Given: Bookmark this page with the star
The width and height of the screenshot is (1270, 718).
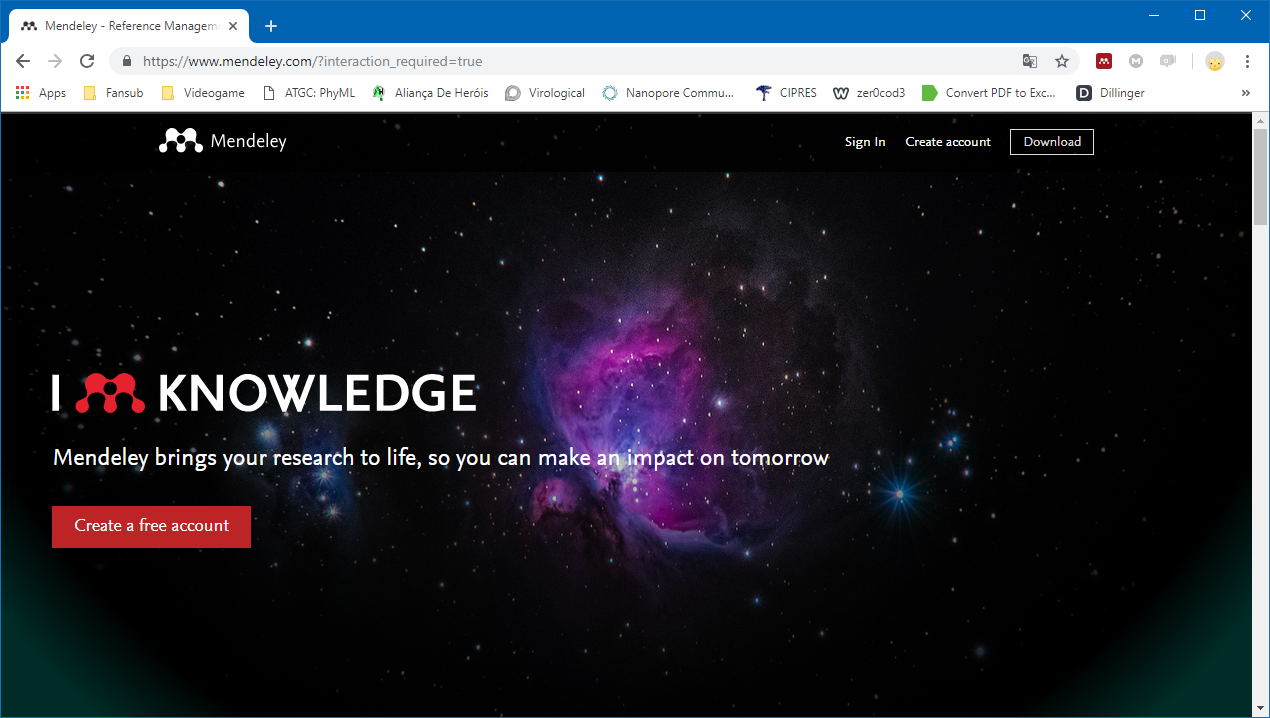Looking at the screenshot, I should click(x=1062, y=61).
